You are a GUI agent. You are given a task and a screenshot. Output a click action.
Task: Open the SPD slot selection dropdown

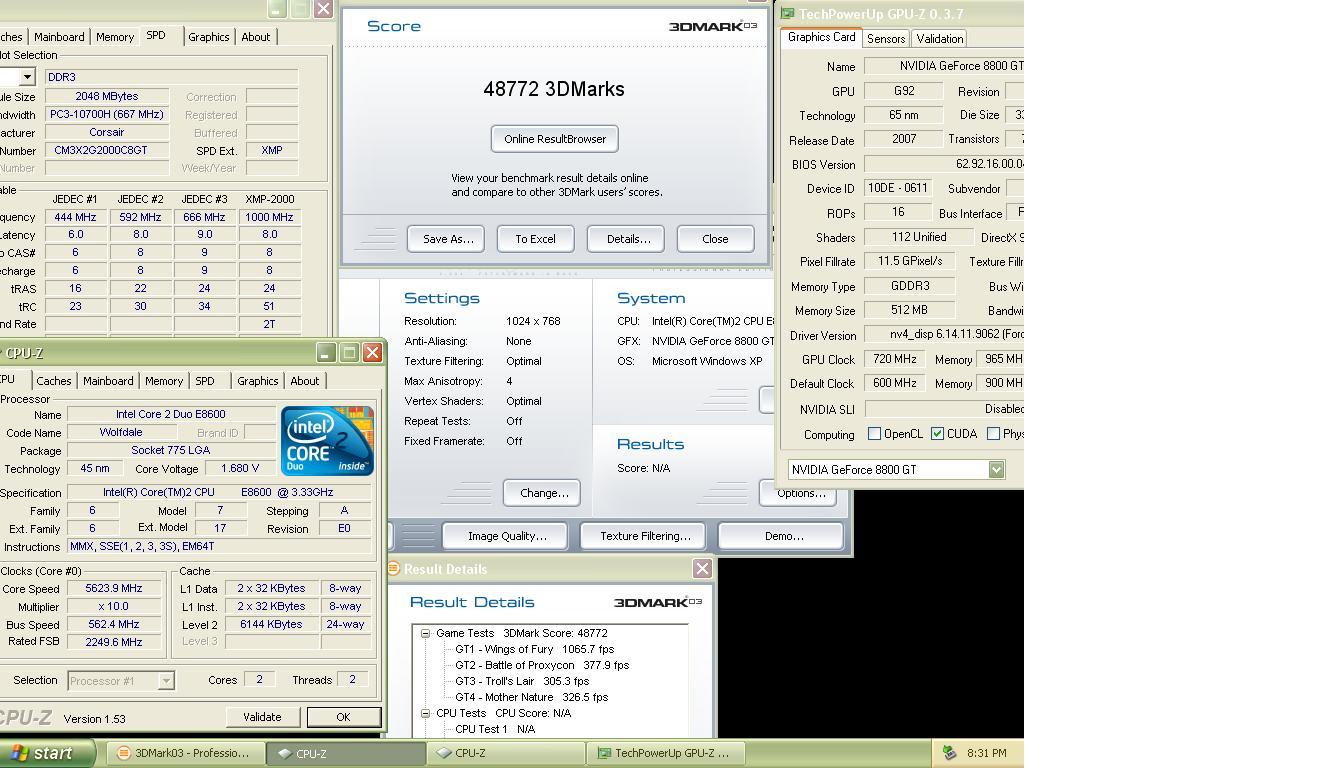[27, 77]
